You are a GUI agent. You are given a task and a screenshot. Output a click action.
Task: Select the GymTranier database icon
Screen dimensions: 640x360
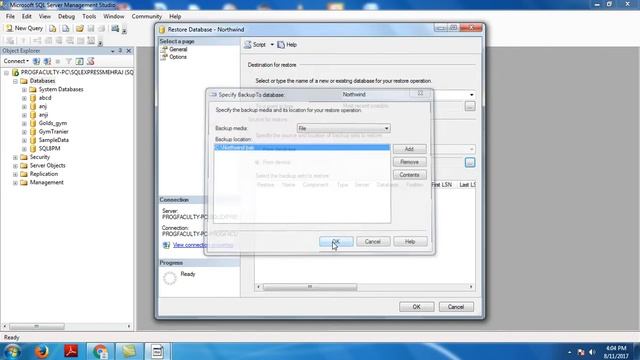(33, 131)
